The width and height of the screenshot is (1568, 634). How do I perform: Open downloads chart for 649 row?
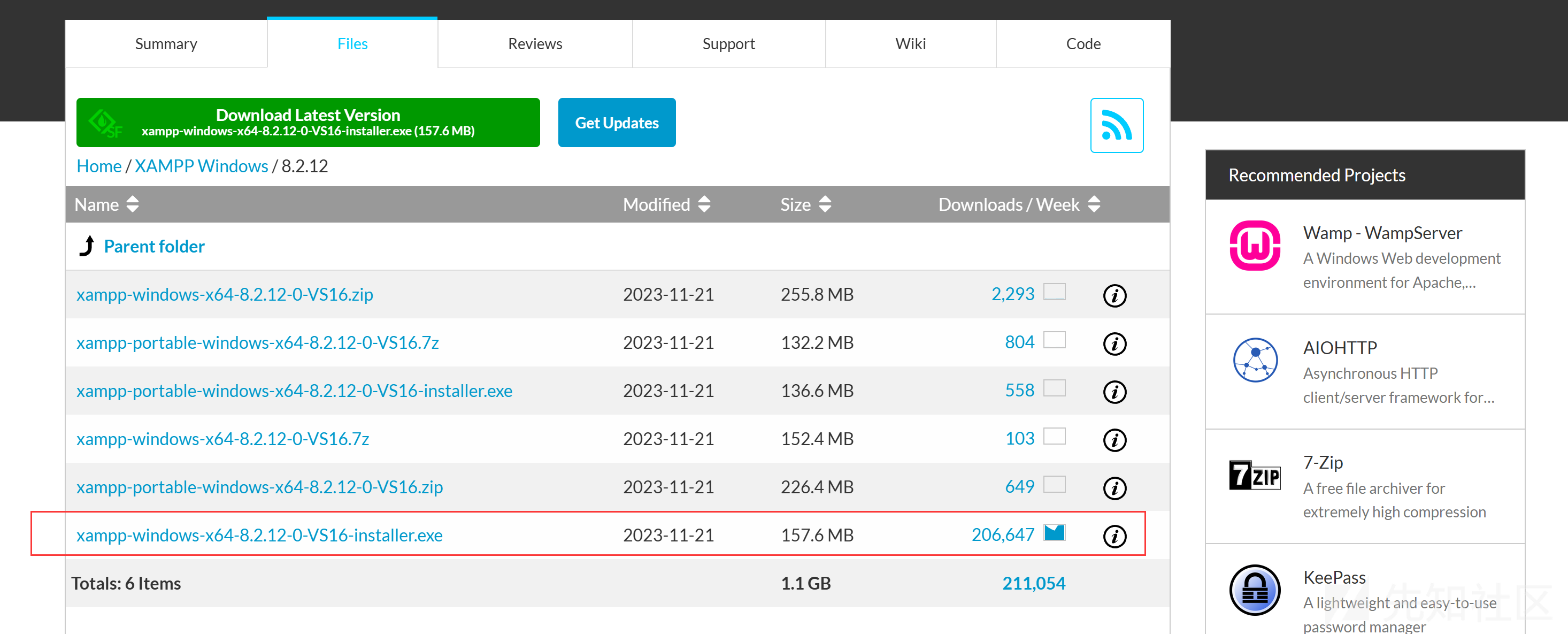click(1054, 484)
